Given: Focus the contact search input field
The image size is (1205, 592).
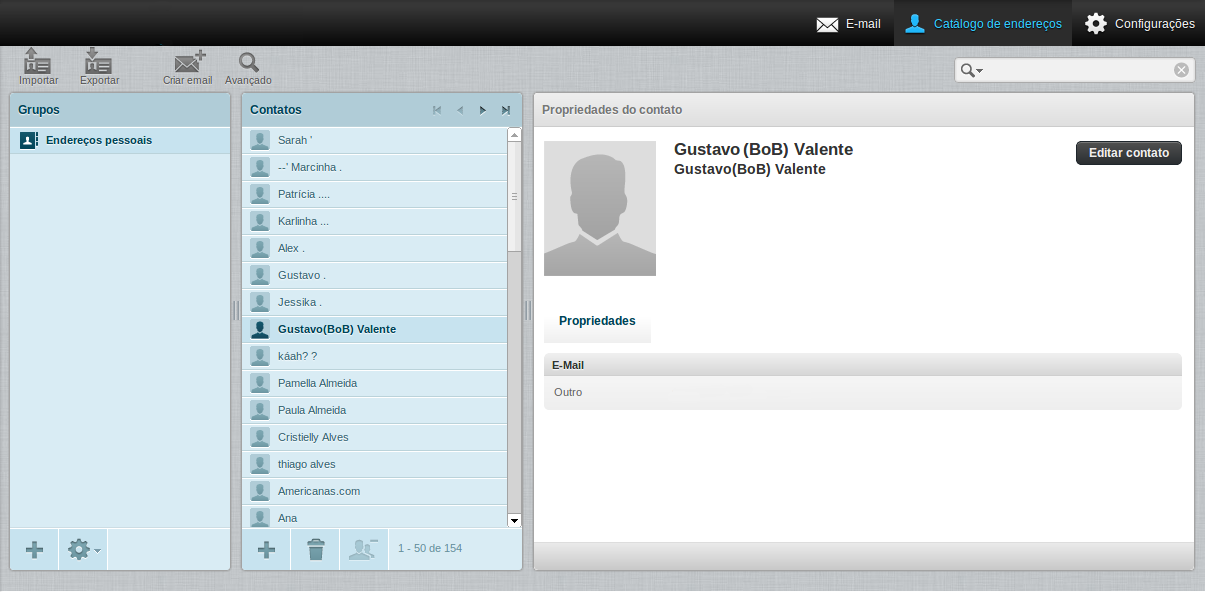Looking at the screenshot, I should tap(1077, 70).
